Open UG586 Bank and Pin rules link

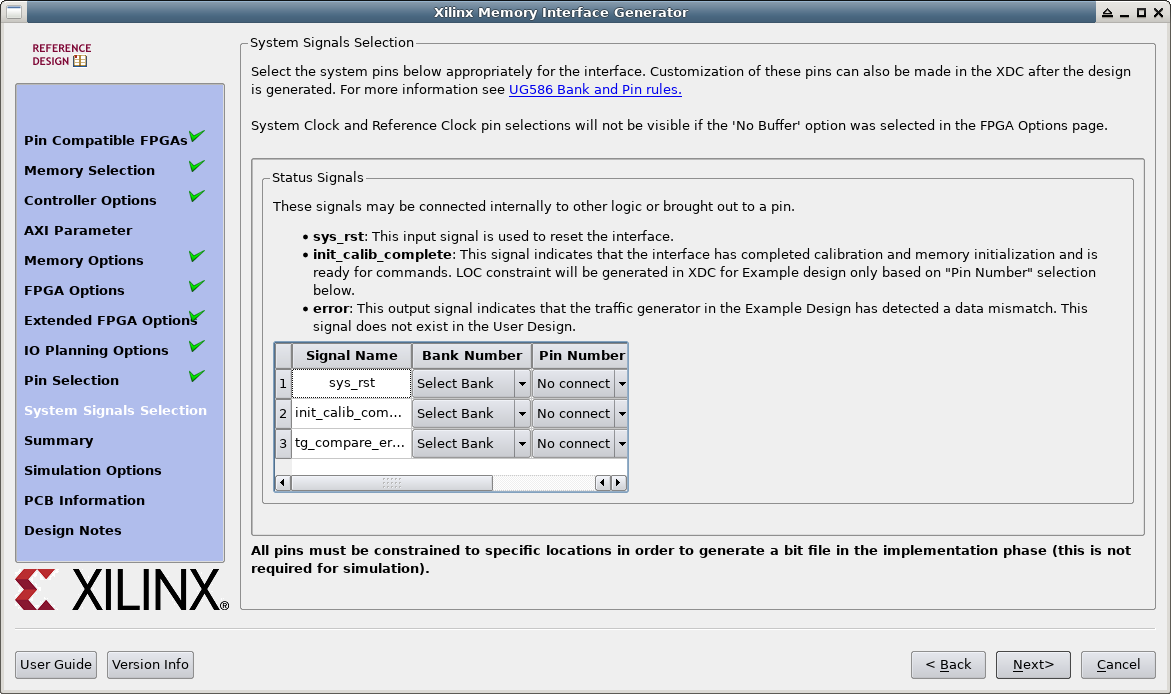pos(595,89)
